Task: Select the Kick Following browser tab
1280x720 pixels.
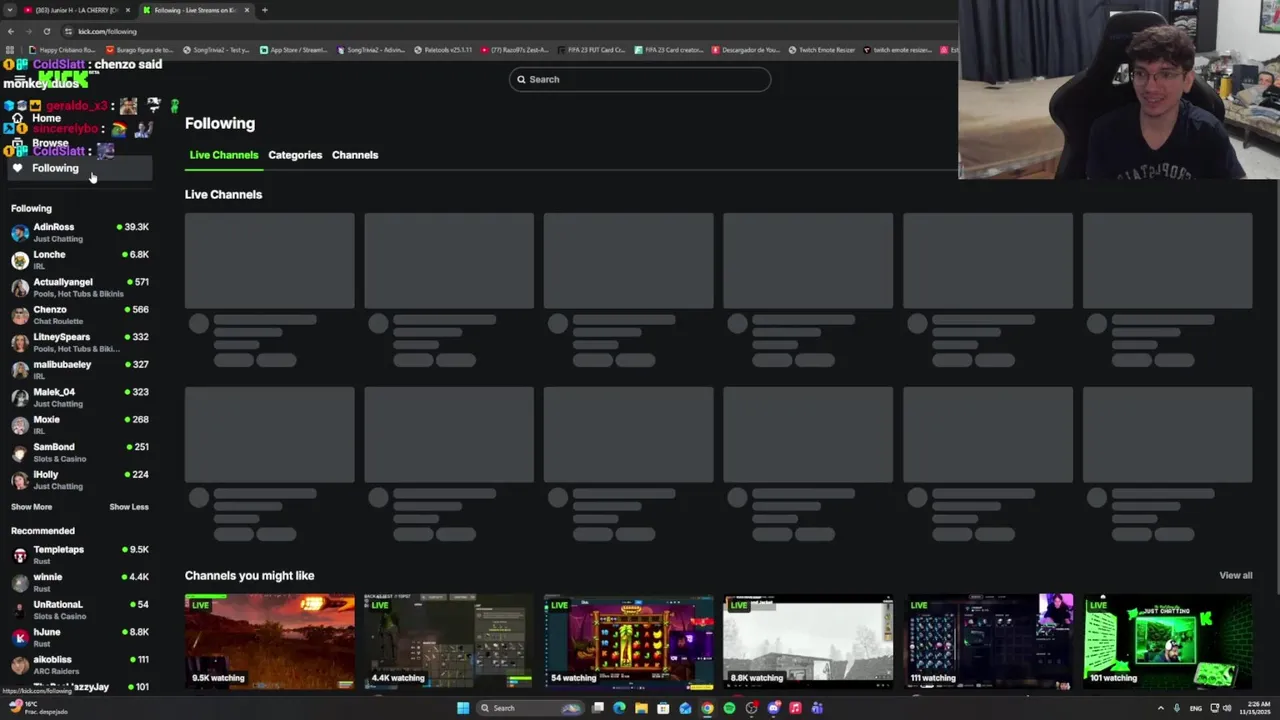Action: coord(195,10)
